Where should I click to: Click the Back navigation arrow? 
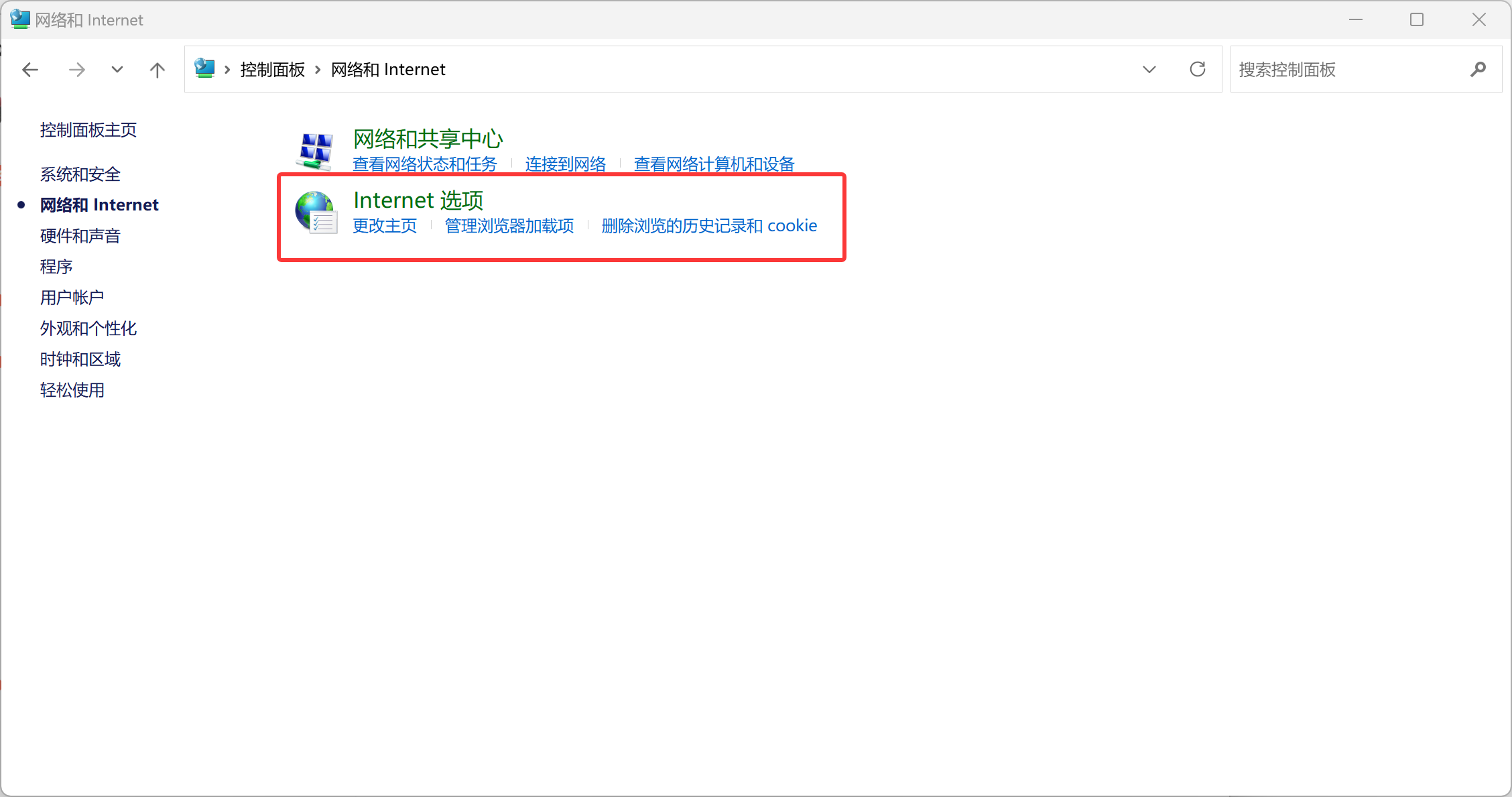click(x=30, y=70)
